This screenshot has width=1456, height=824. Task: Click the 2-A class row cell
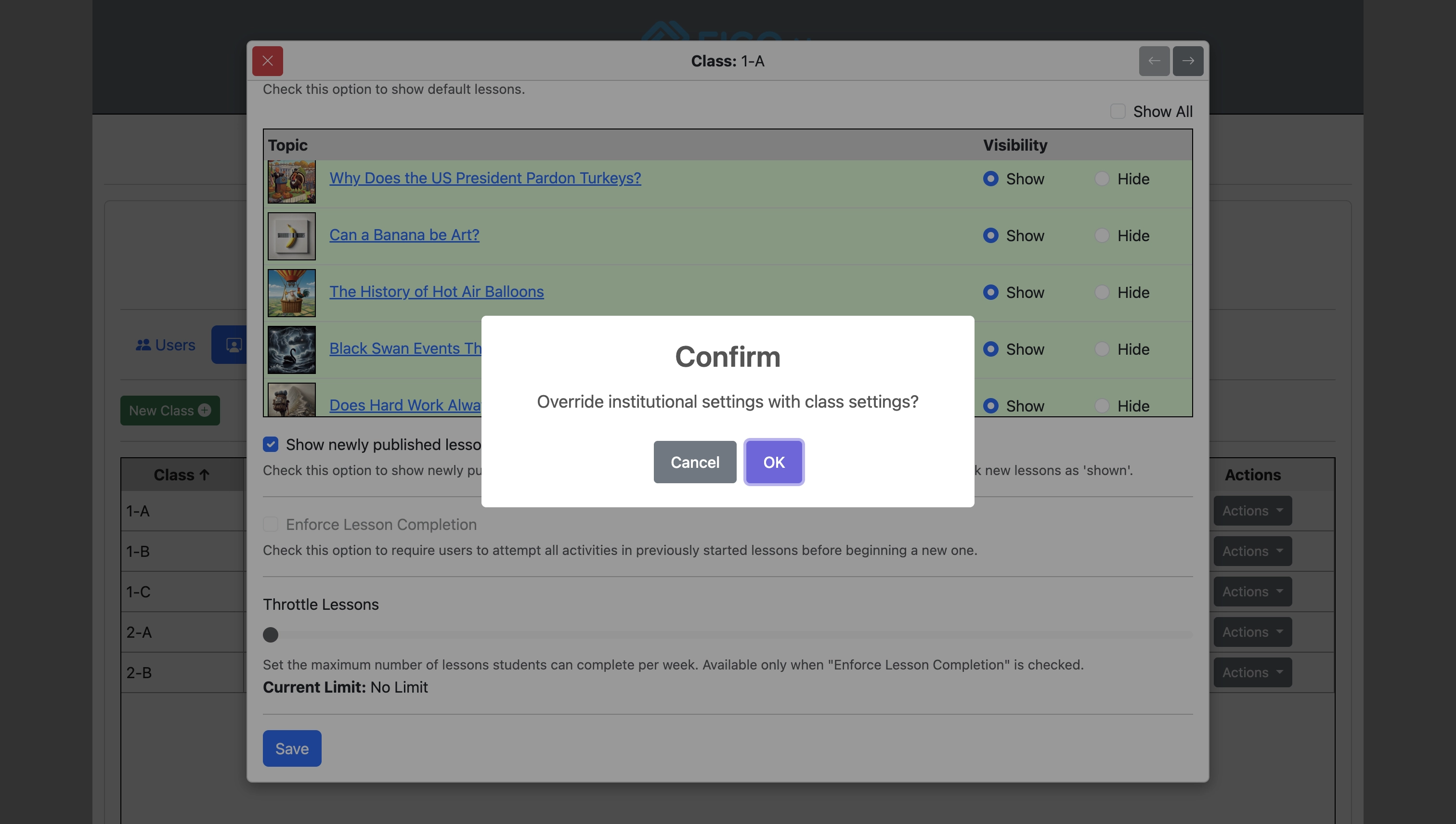tap(182, 631)
